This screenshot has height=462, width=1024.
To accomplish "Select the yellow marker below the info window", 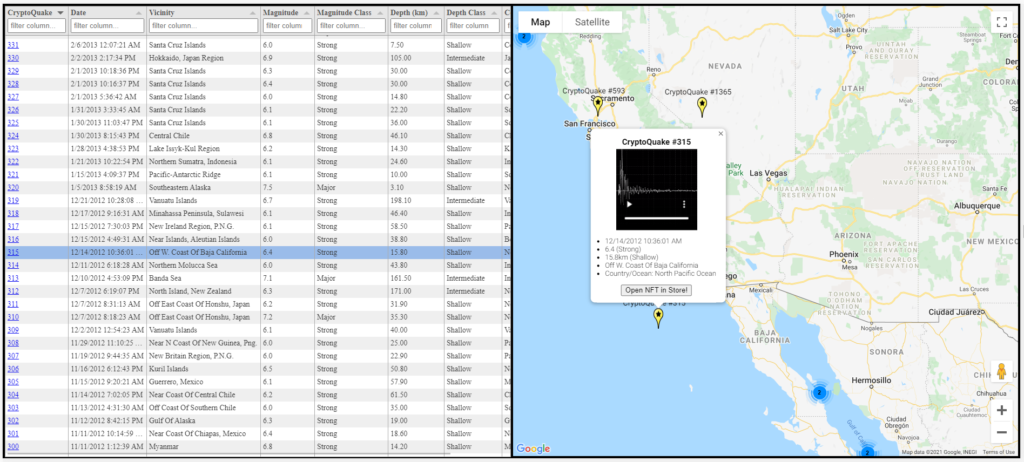I will 658,318.
